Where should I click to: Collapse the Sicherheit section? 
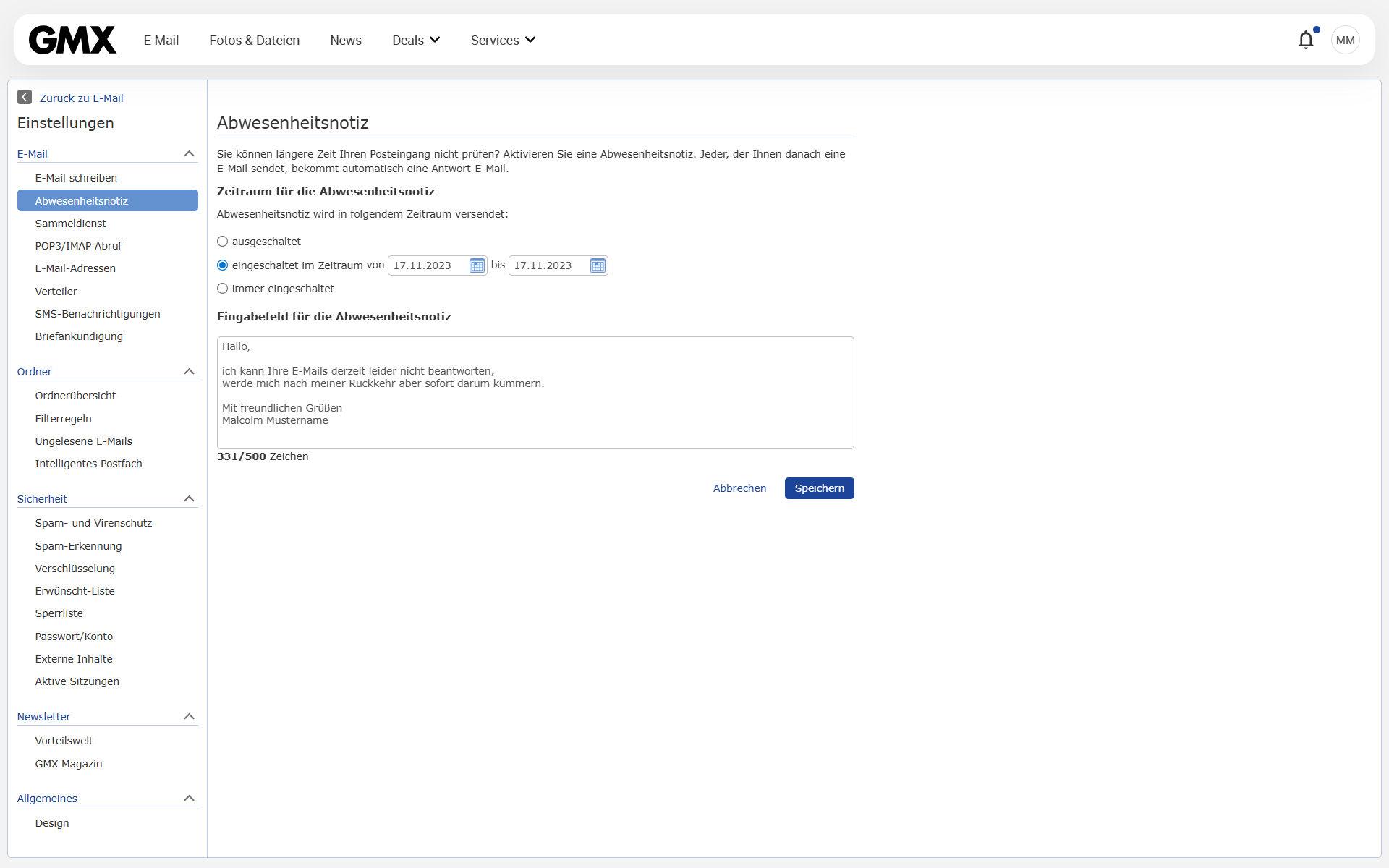pyautogui.click(x=189, y=498)
